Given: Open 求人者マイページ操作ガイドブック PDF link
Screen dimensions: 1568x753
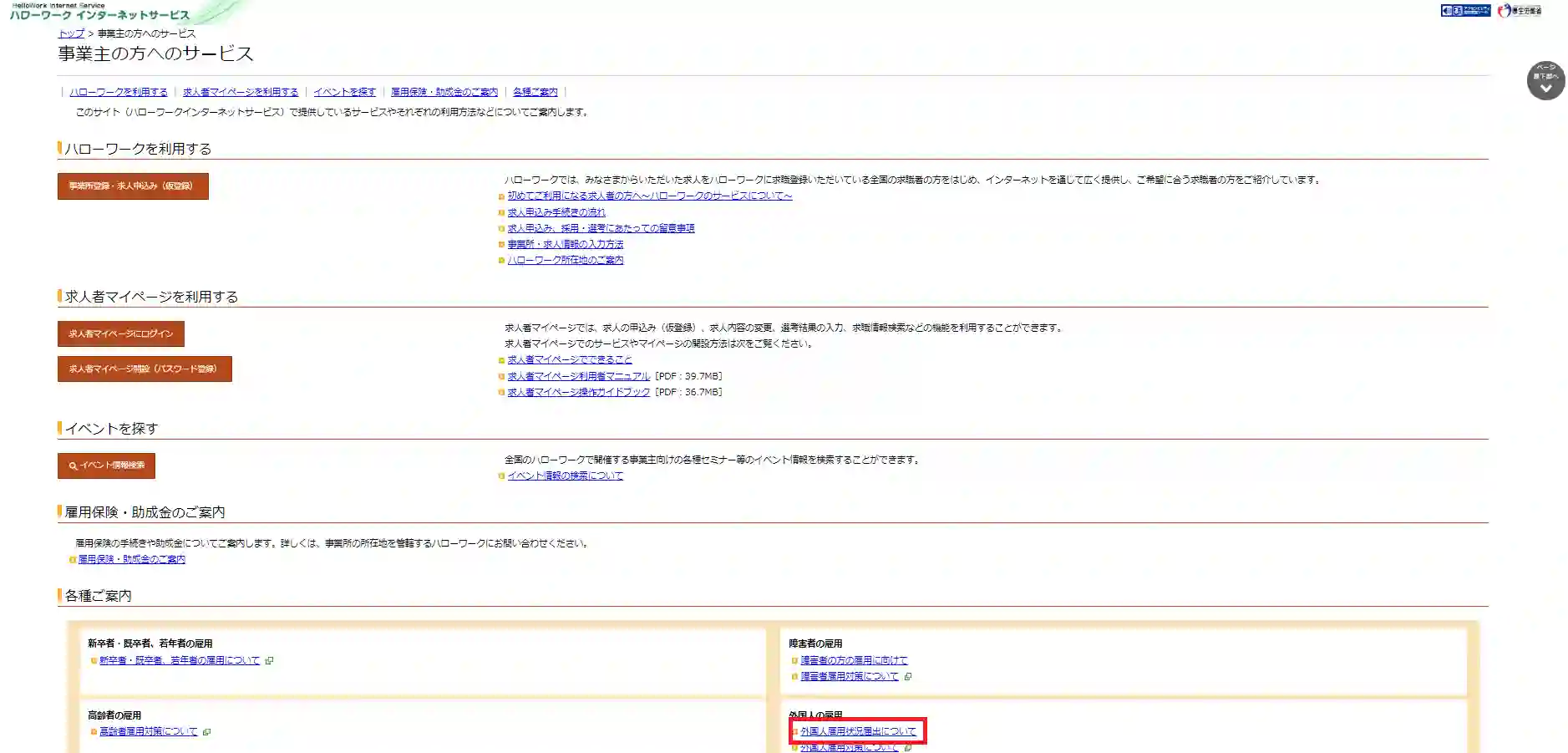Looking at the screenshot, I should point(579,392).
